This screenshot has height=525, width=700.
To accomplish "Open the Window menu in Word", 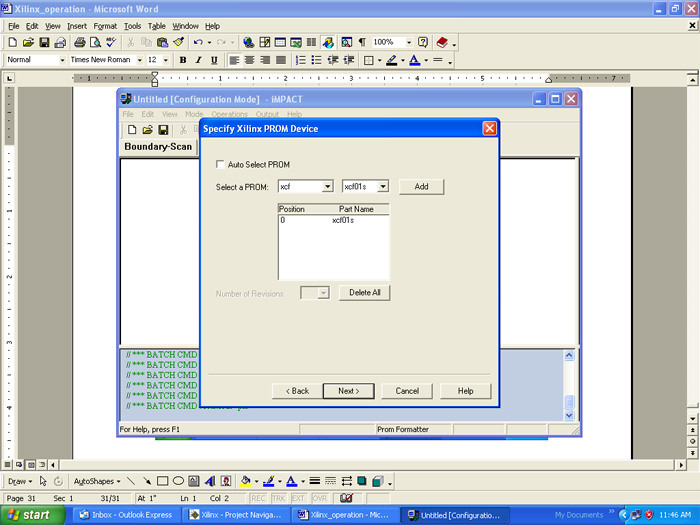I will (x=185, y=26).
